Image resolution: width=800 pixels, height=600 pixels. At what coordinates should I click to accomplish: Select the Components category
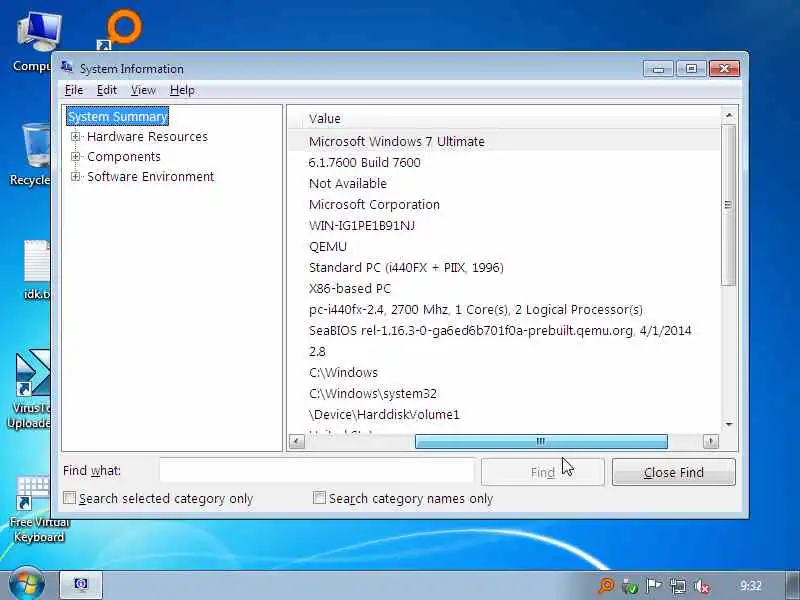click(124, 156)
